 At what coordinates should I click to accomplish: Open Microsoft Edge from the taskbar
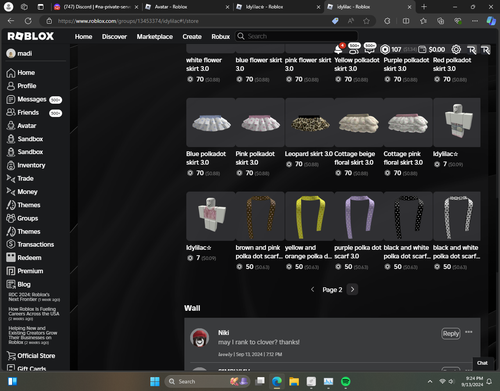pos(277,381)
